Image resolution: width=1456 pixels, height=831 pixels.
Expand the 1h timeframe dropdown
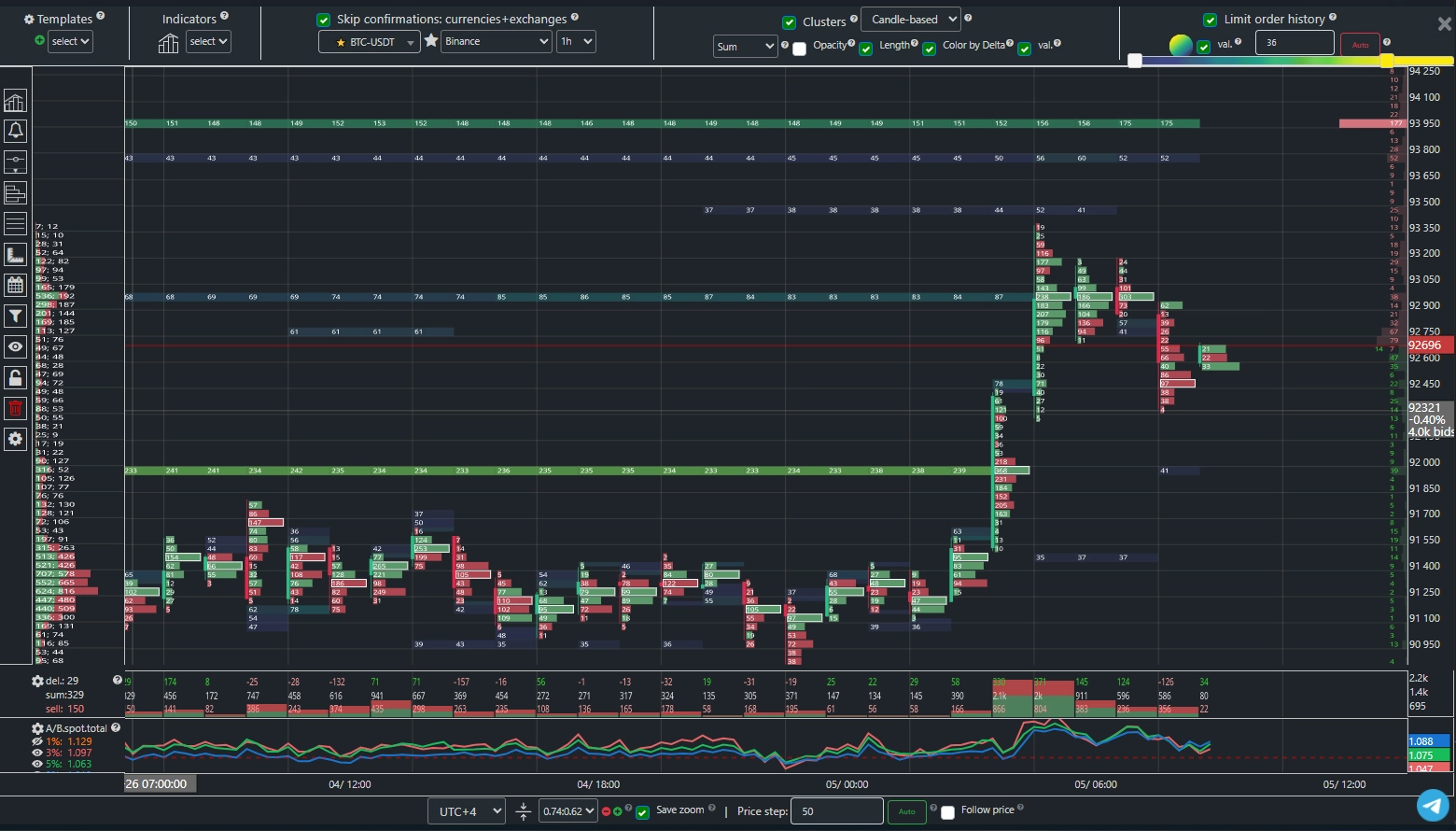click(576, 42)
